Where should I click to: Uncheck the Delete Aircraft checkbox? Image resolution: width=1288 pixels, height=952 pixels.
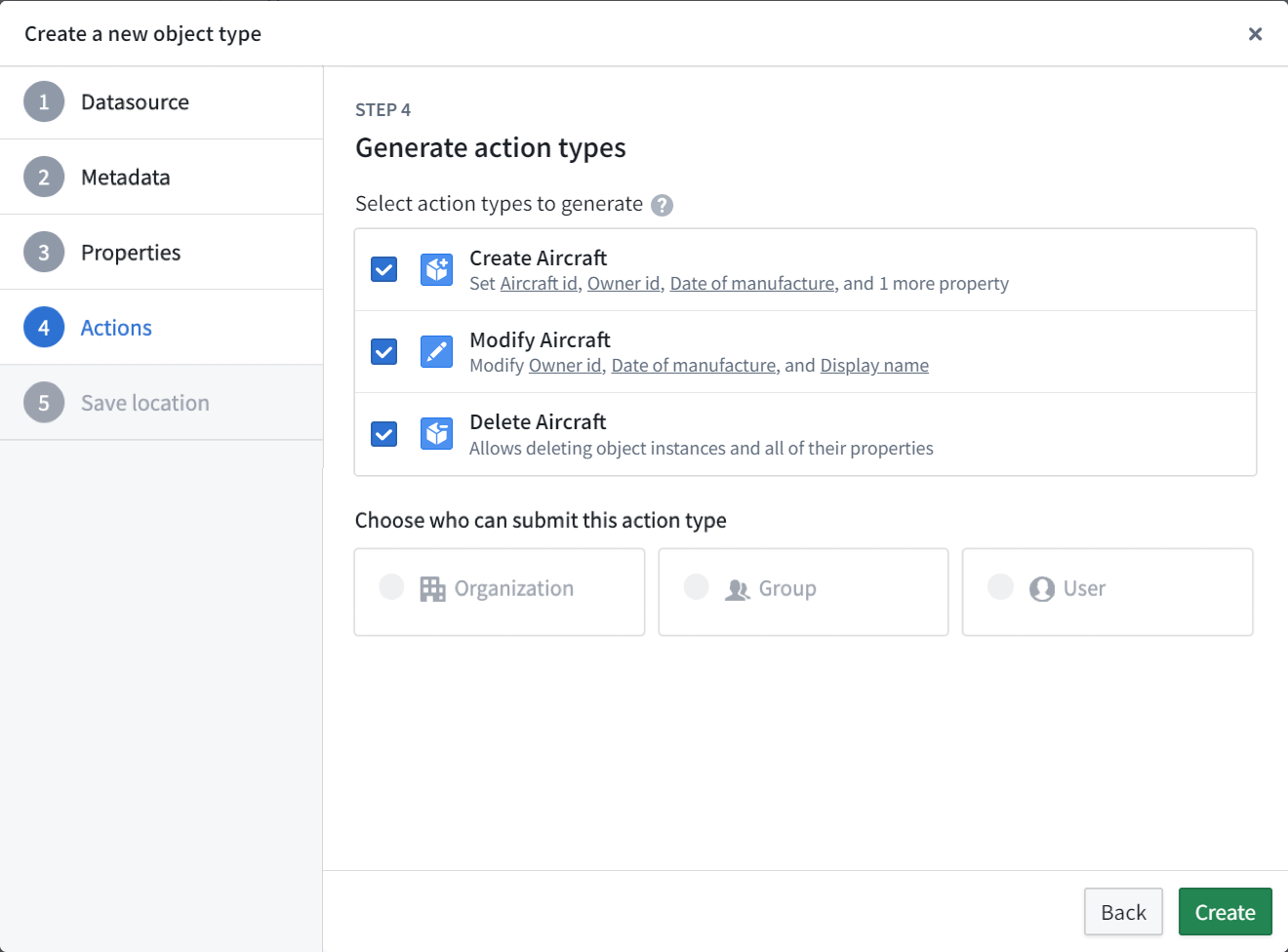coord(384,433)
